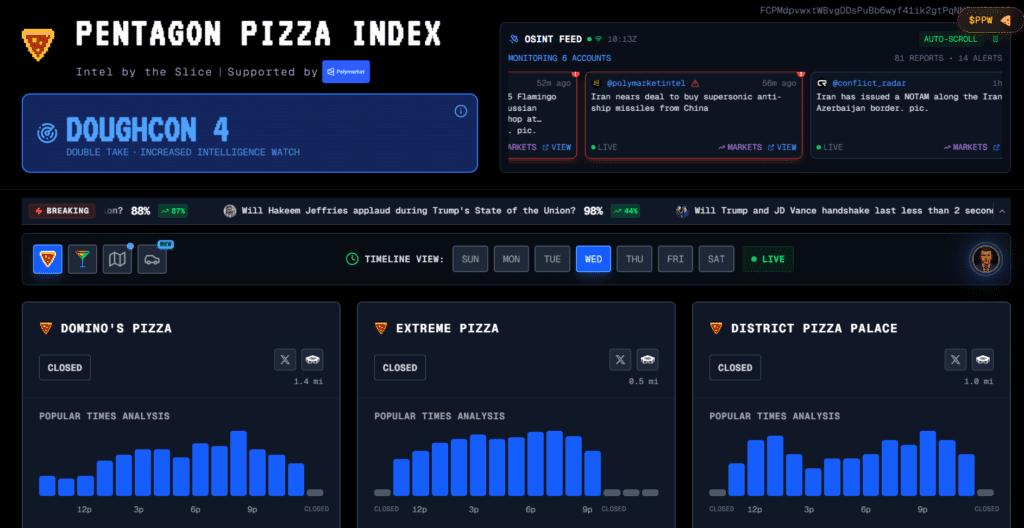
Task: Switch the timeline to LIVE mode
Action: pyautogui.click(x=766, y=259)
